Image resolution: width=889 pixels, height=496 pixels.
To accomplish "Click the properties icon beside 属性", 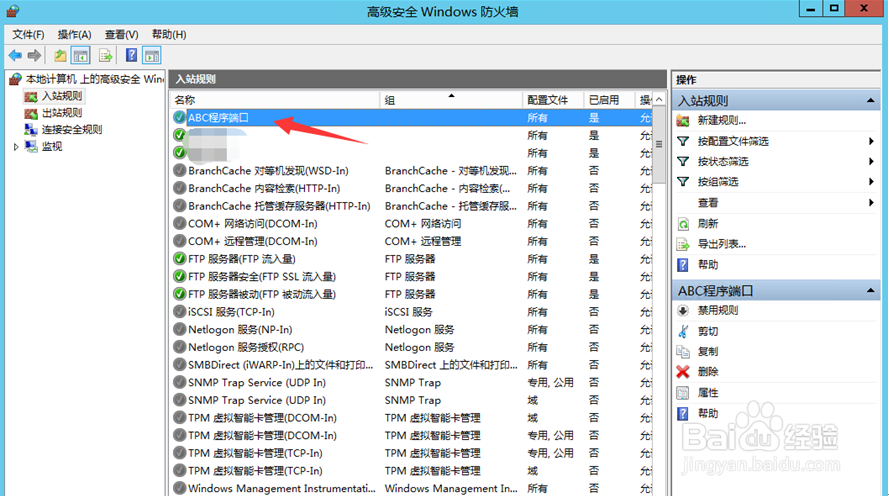I will click(x=683, y=392).
